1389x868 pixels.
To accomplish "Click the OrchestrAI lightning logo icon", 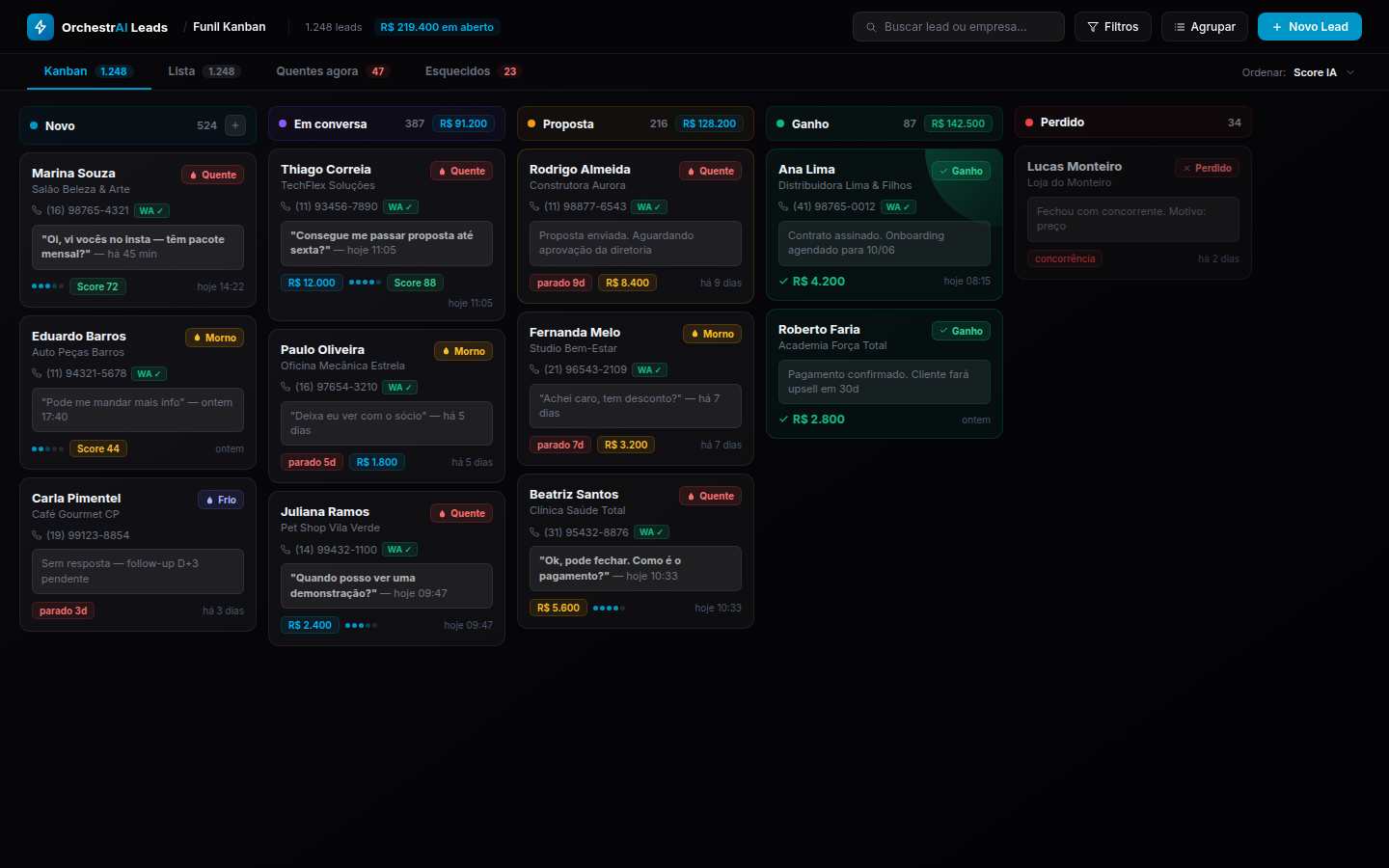I will (41, 27).
